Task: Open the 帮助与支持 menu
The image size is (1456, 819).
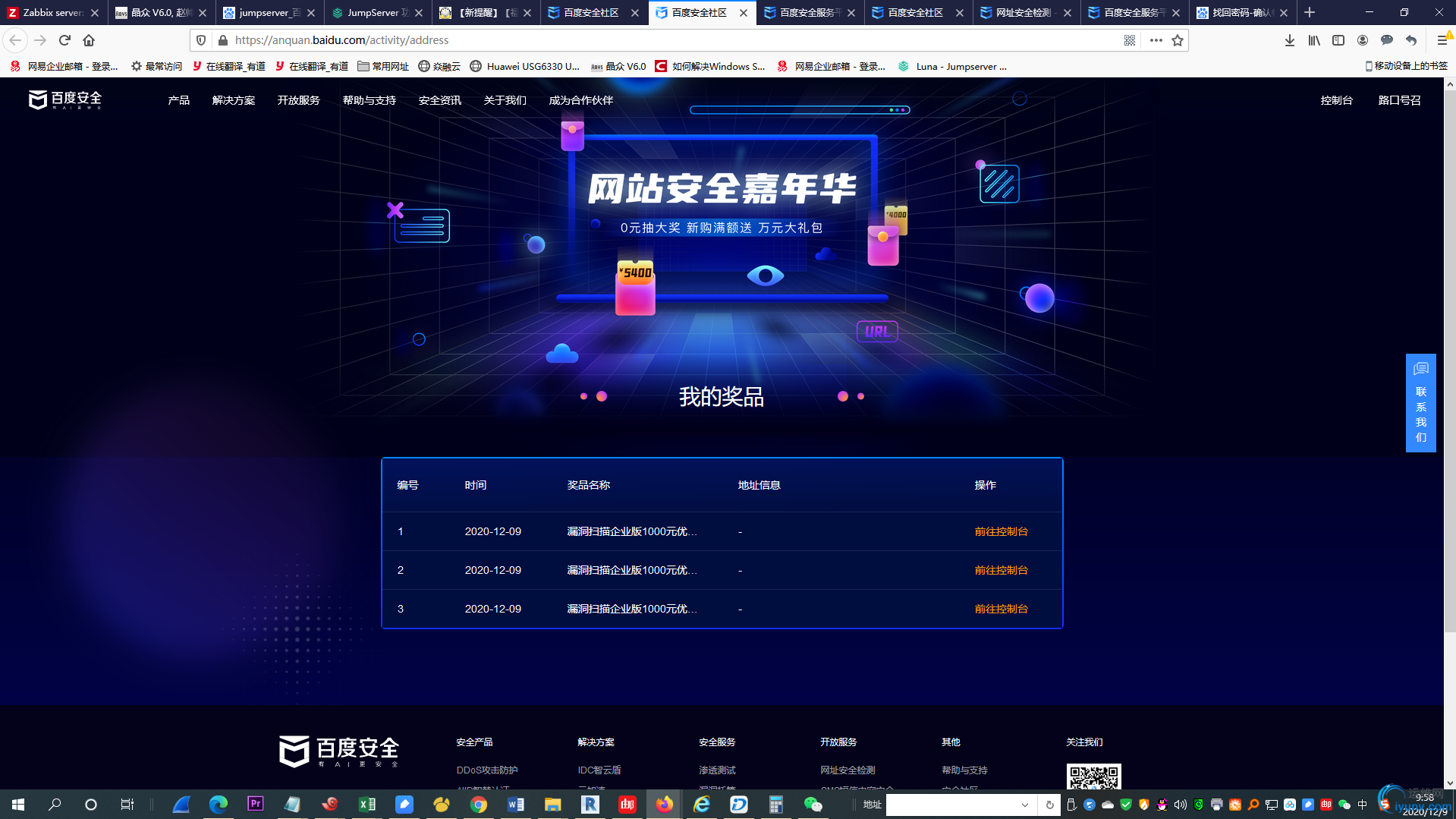Action: point(370,100)
